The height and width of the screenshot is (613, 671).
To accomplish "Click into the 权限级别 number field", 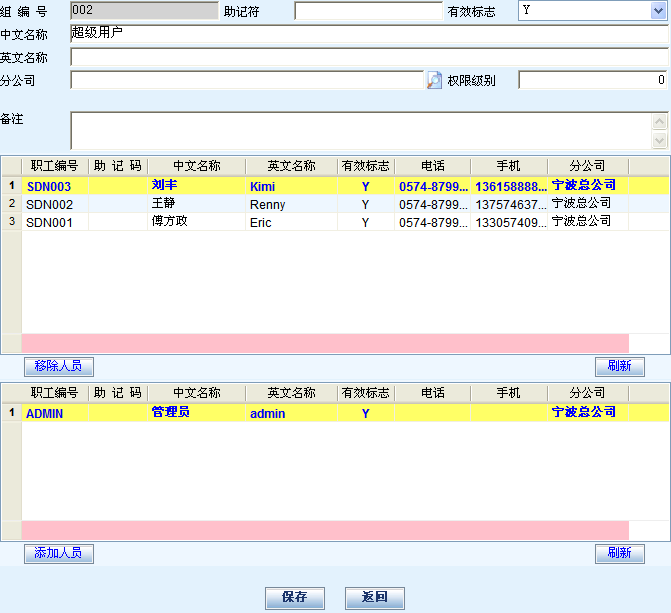I will 592,80.
